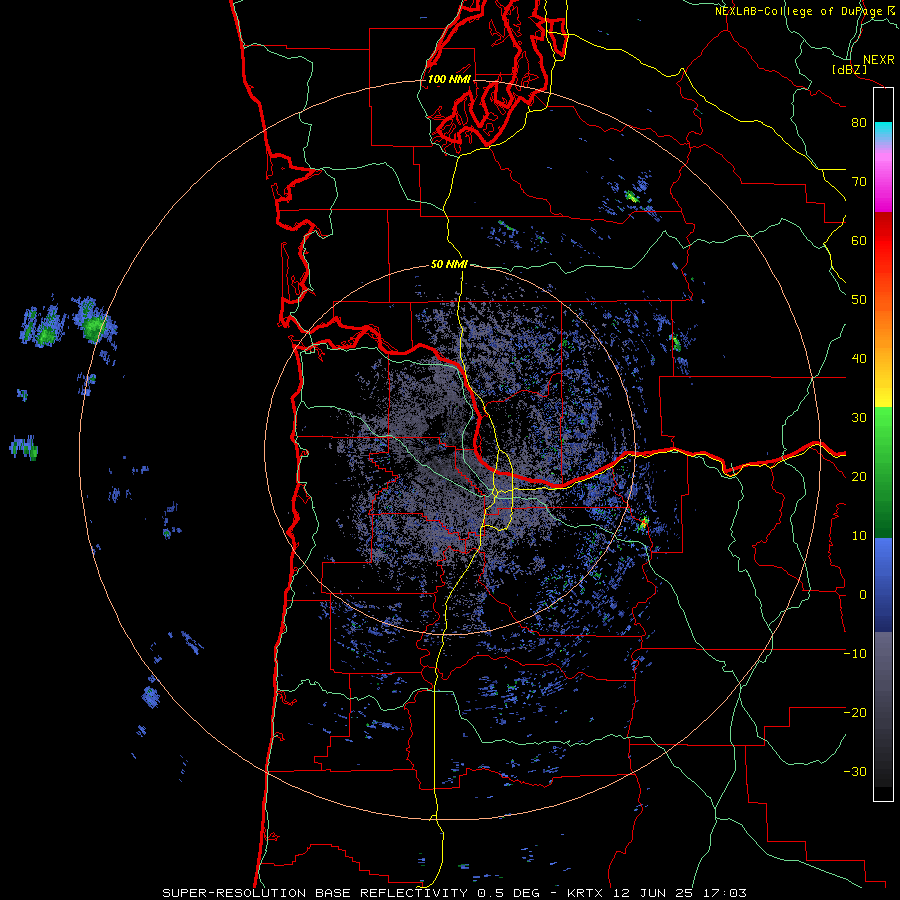Click the 70 value on the dBZ scale
Viewport: 900px width, 900px height.
[859, 182]
